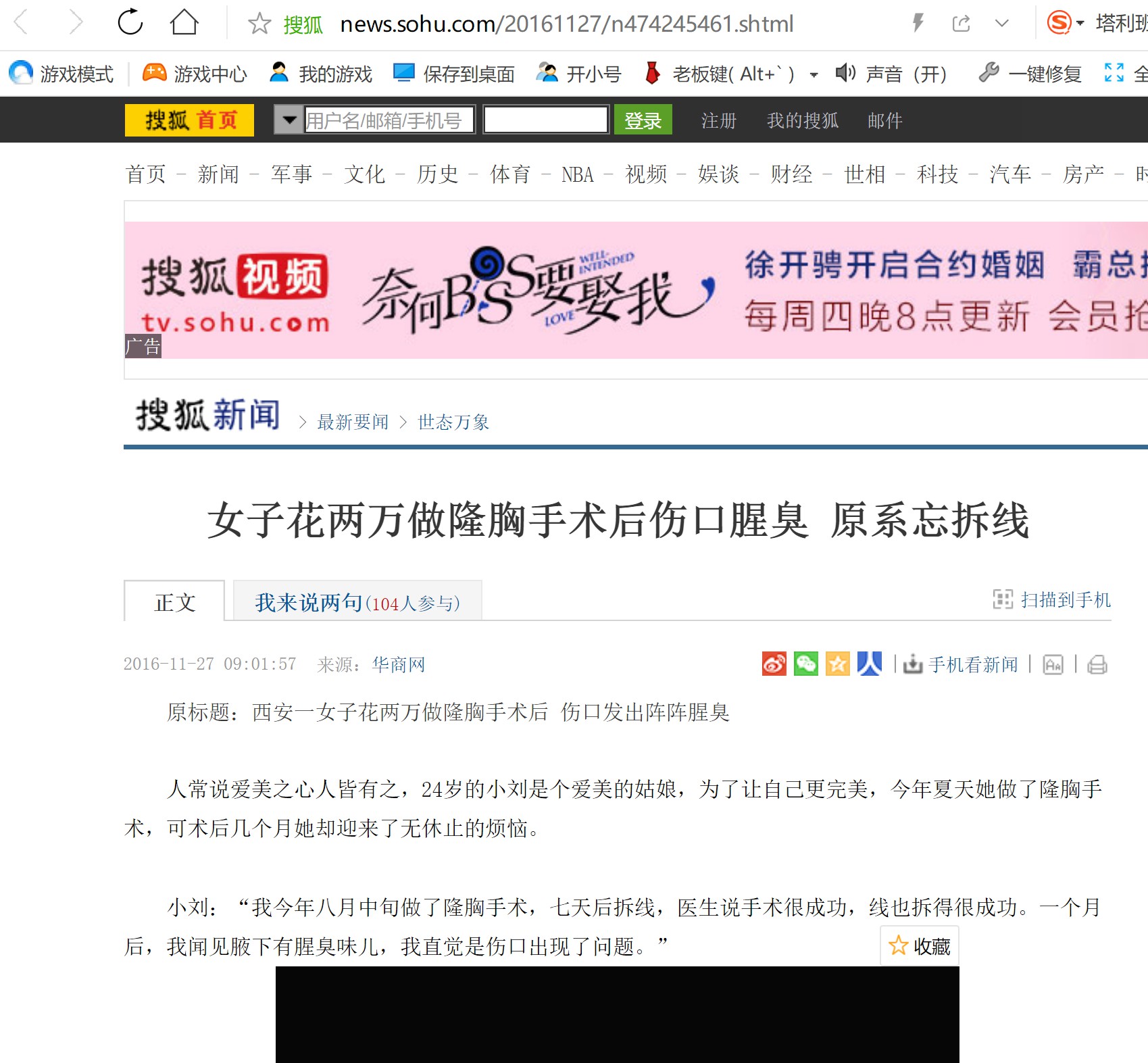Open the login account type dropdown

click(x=289, y=120)
